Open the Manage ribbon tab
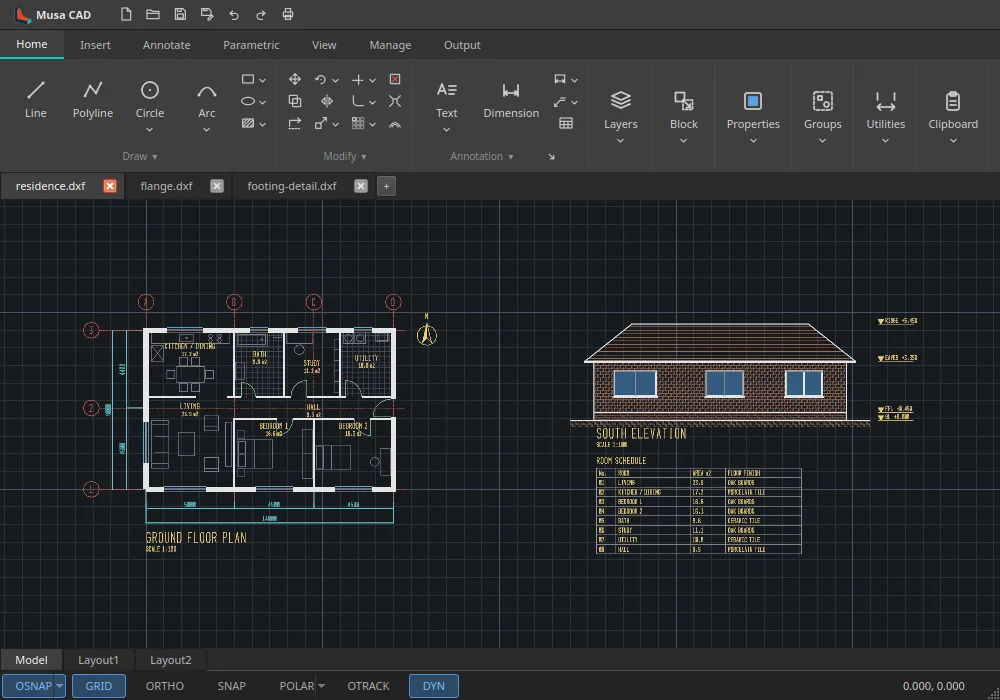The height and width of the screenshot is (700, 1000). pos(390,45)
